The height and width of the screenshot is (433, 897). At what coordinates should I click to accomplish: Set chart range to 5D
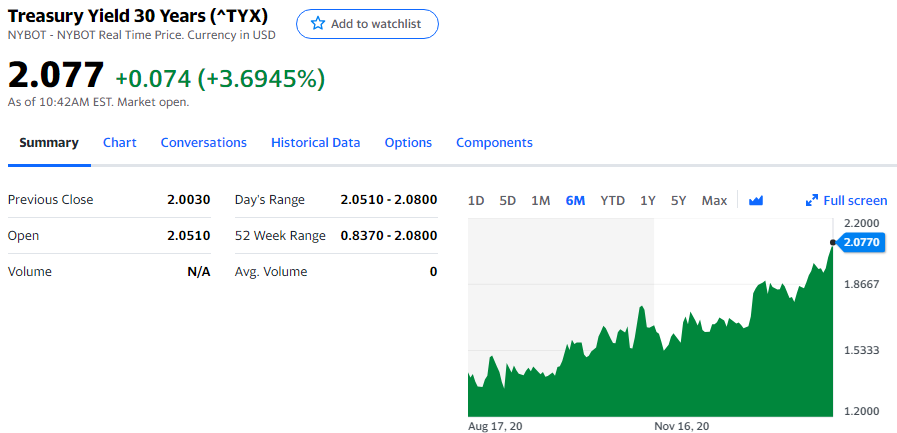coord(508,200)
